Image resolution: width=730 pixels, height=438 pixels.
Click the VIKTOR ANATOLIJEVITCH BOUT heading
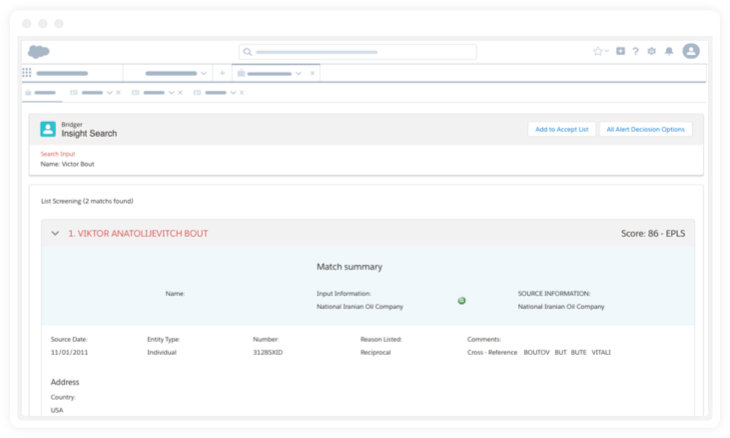tap(138, 234)
